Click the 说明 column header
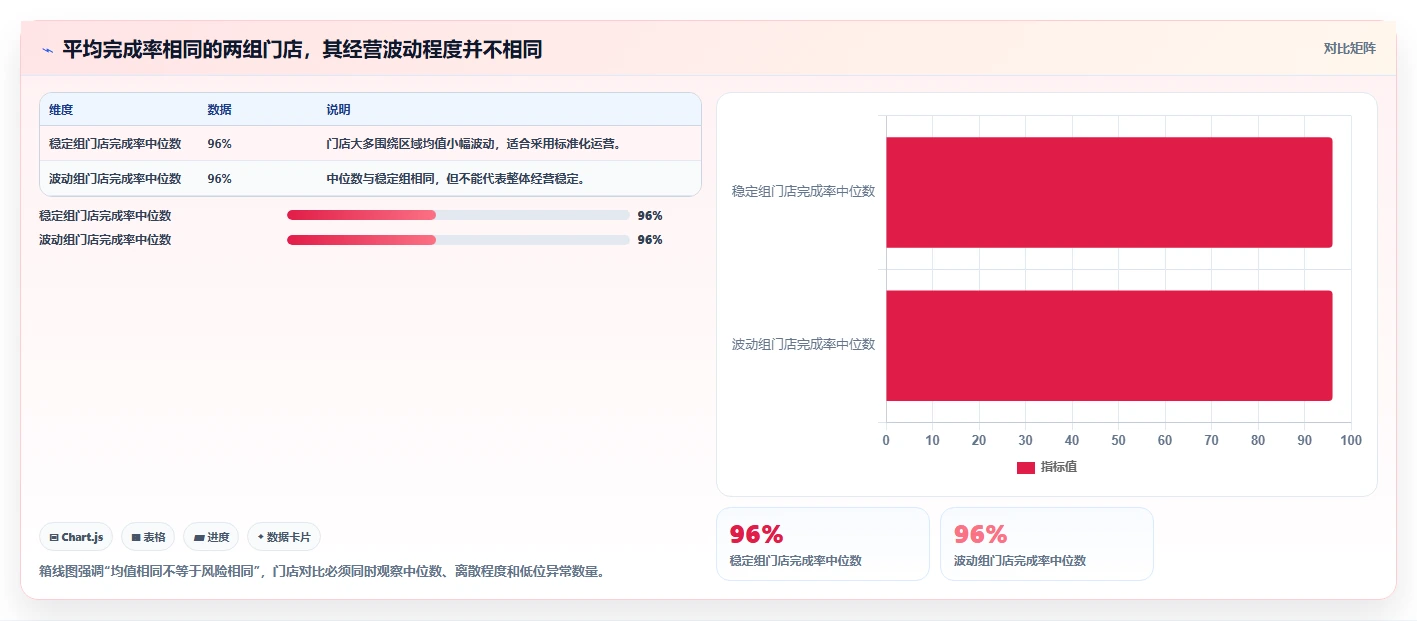Image resolution: width=1417 pixels, height=621 pixels. click(x=338, y=110)
